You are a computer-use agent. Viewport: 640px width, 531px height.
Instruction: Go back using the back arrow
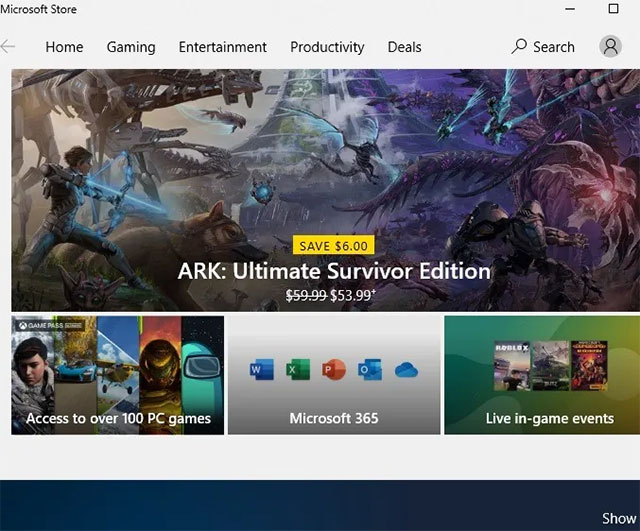pos(7,47)
